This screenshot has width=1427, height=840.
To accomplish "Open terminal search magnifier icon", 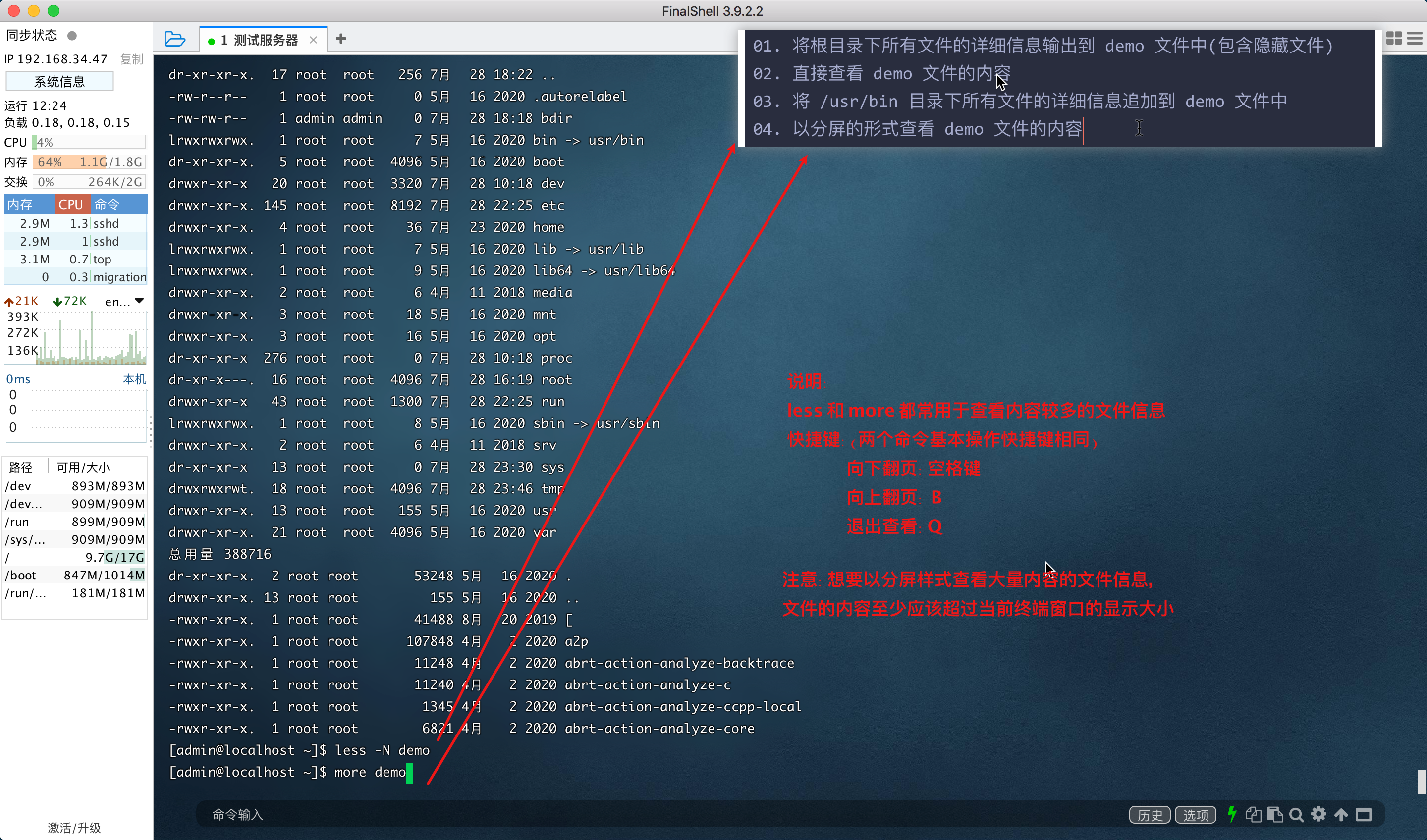I will 1296,815.
